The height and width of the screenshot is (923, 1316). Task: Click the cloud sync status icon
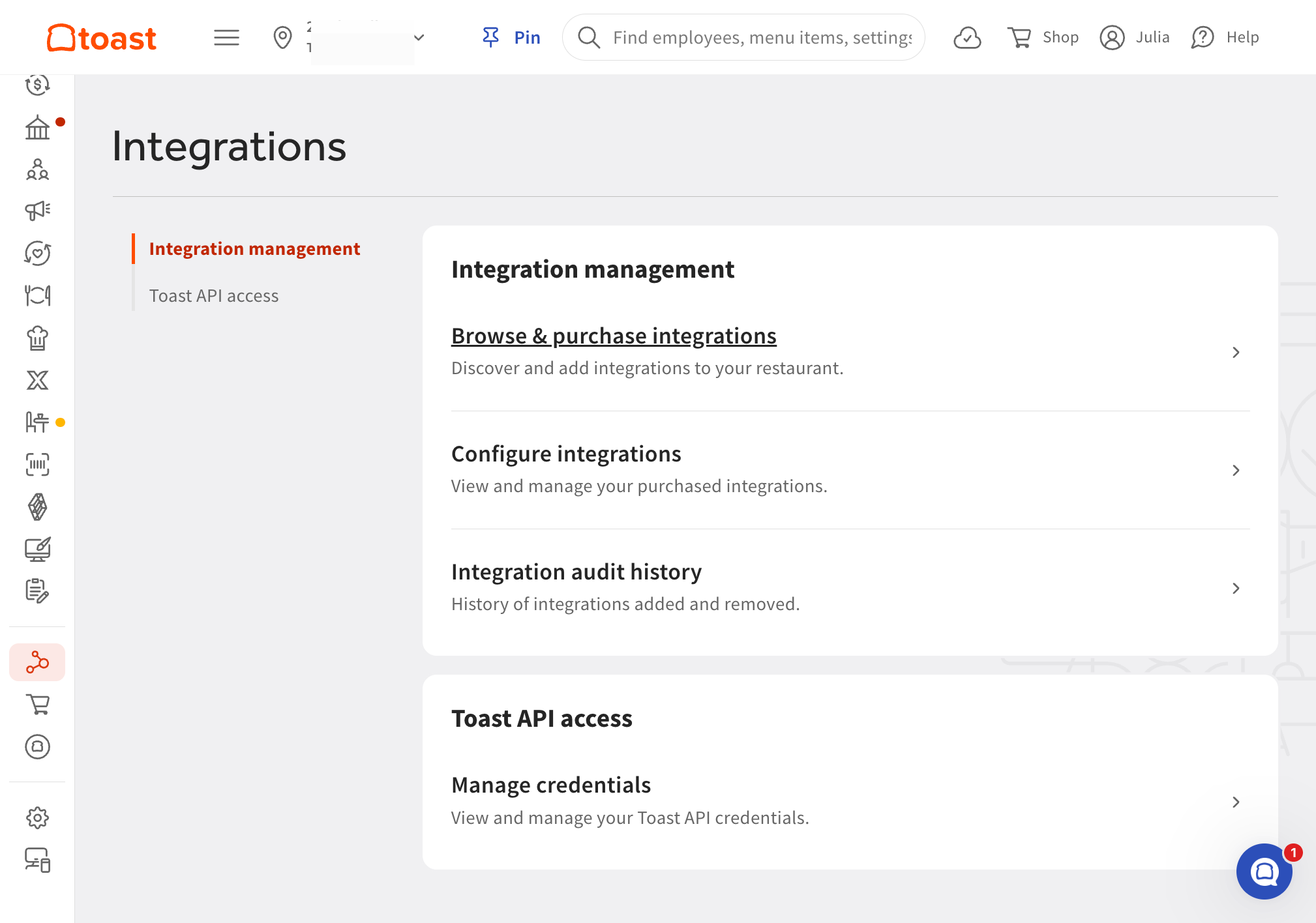(967, 37)
